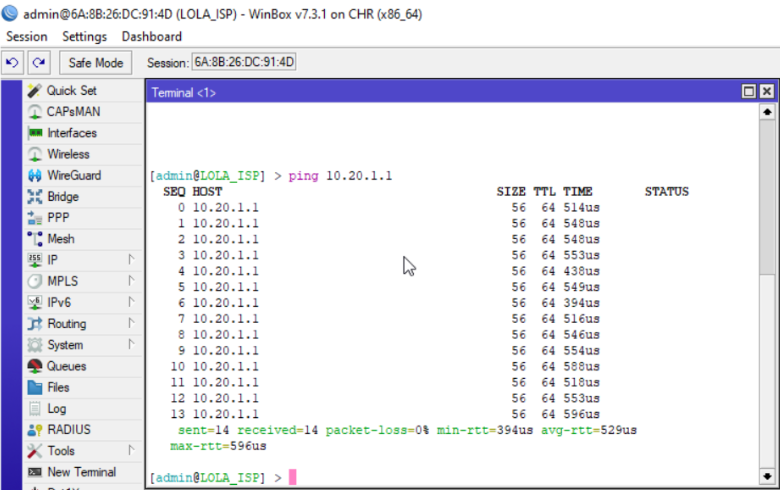Viewport: 780px width, 491px height.
Task: Open the Wireless section
Action: [68, 154]
